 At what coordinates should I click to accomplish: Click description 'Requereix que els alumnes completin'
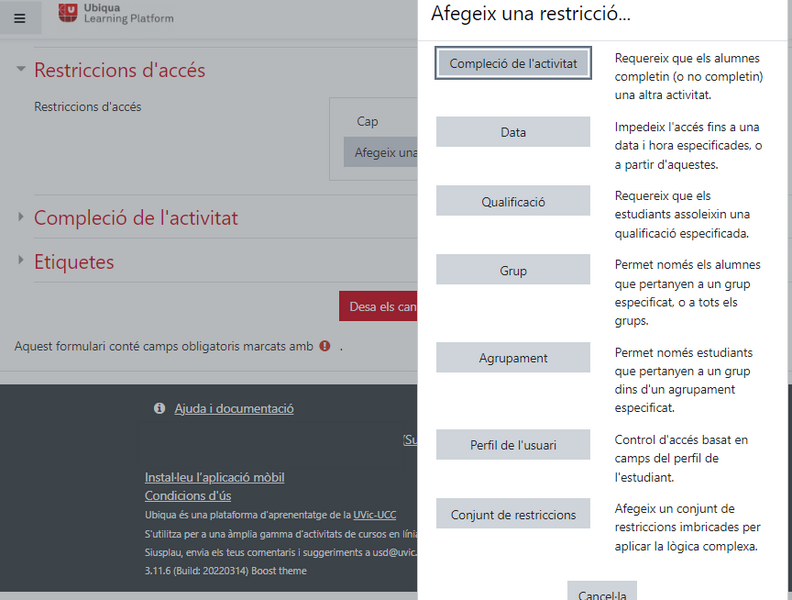click(689, 76)
